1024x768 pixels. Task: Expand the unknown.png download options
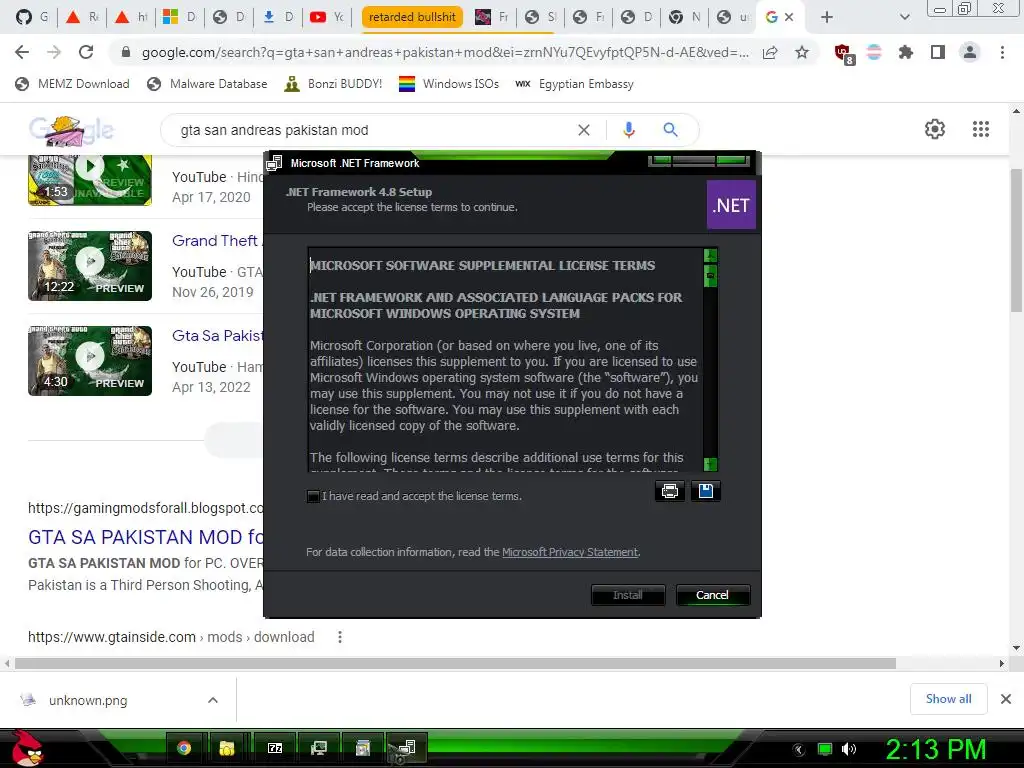(x=213, y=700)
